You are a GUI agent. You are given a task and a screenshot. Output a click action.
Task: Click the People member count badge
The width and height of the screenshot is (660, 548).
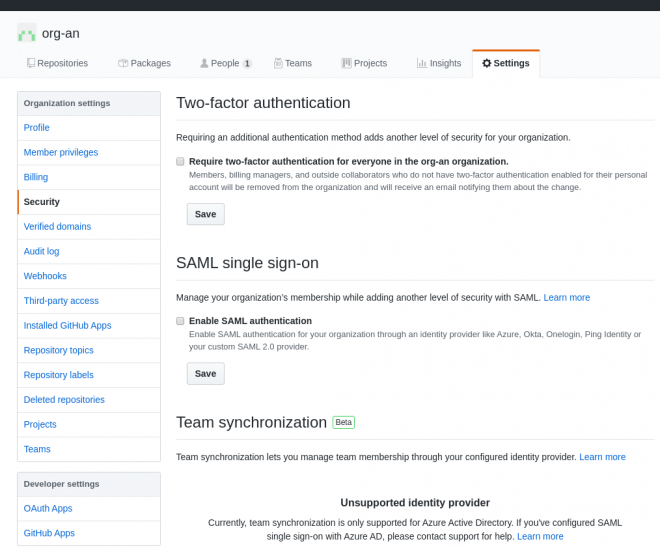coord(247,64)
